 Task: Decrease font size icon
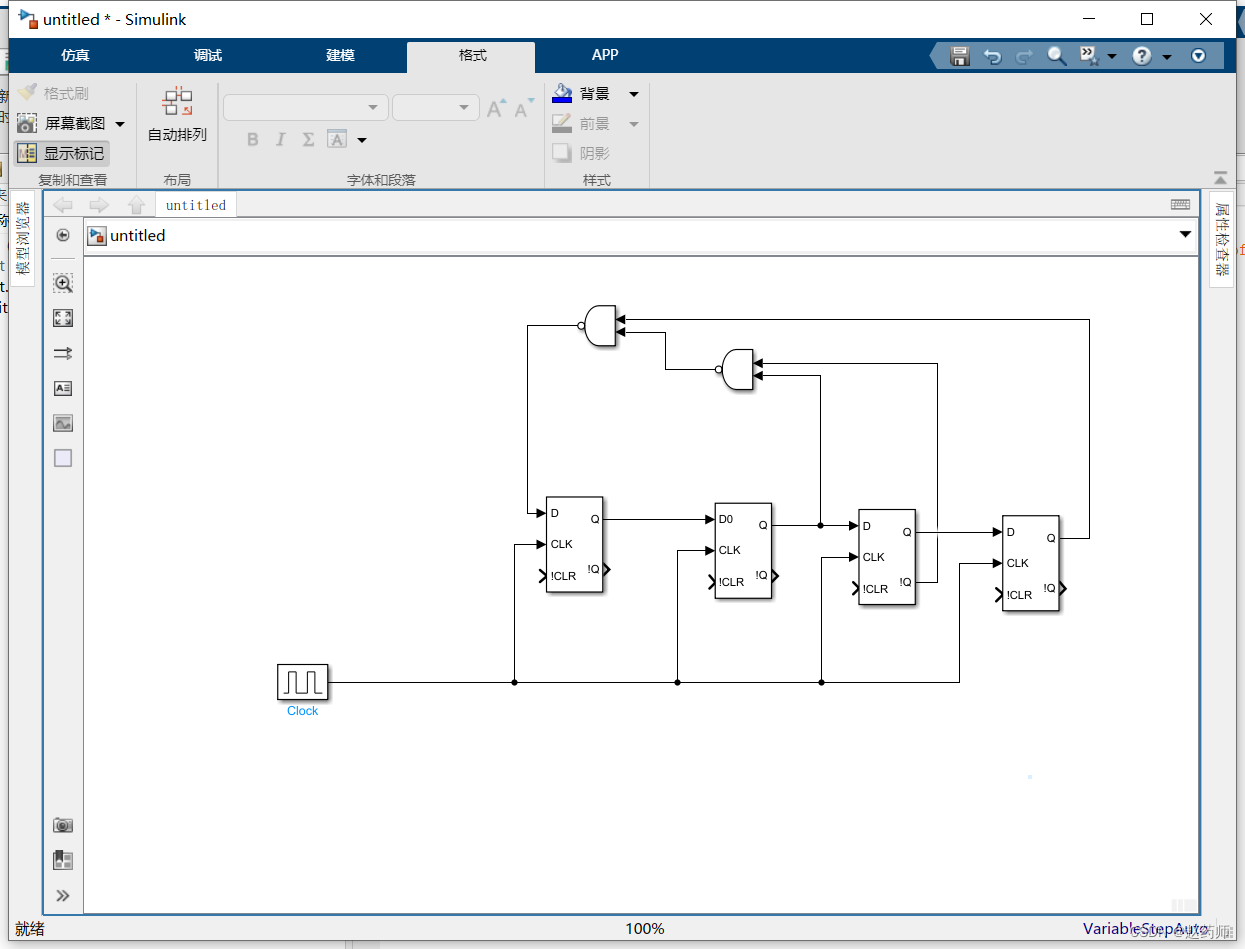pyautogui.click(x=523, y=108)
